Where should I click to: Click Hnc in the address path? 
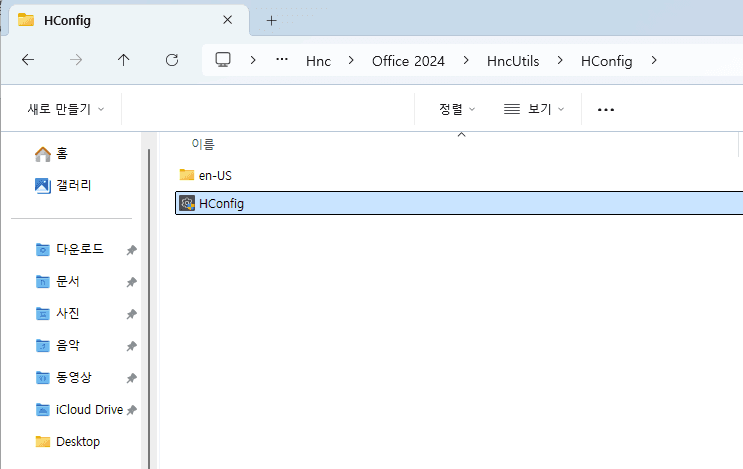pyautogui.click(x=318, y=61)
